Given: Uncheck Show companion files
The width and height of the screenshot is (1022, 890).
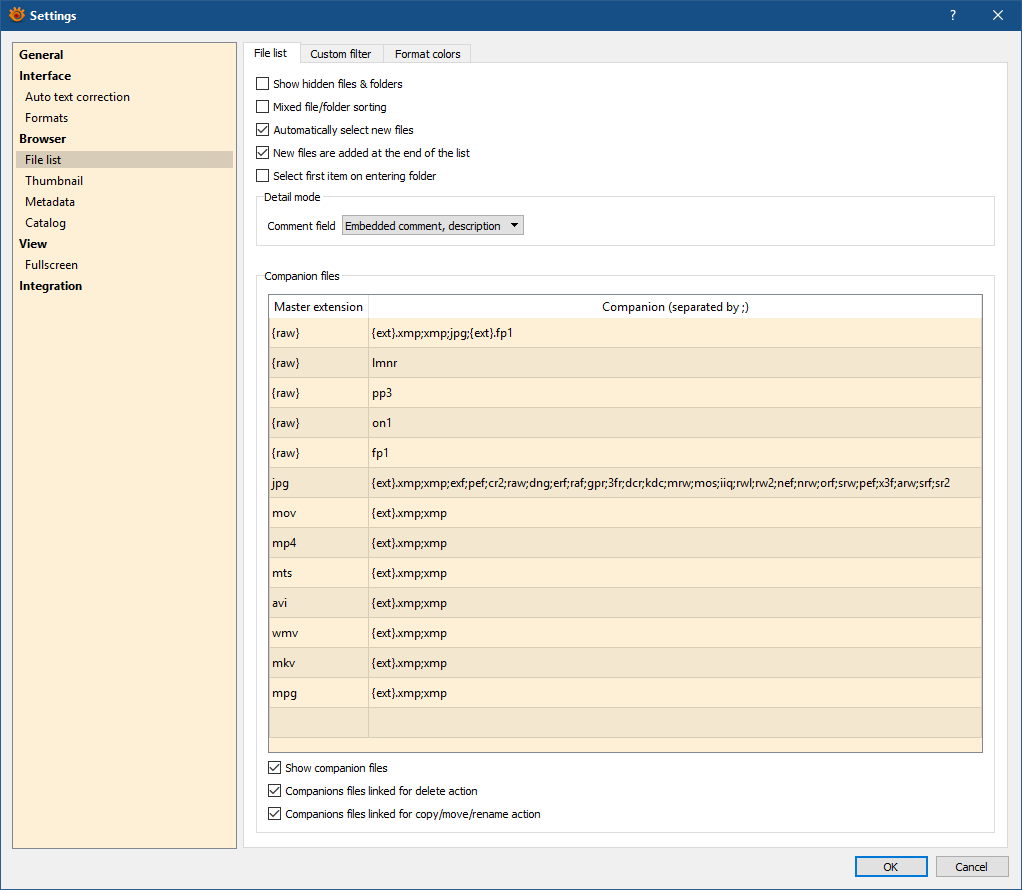Looking at the screenshot, I should click(x=275, y=768).
